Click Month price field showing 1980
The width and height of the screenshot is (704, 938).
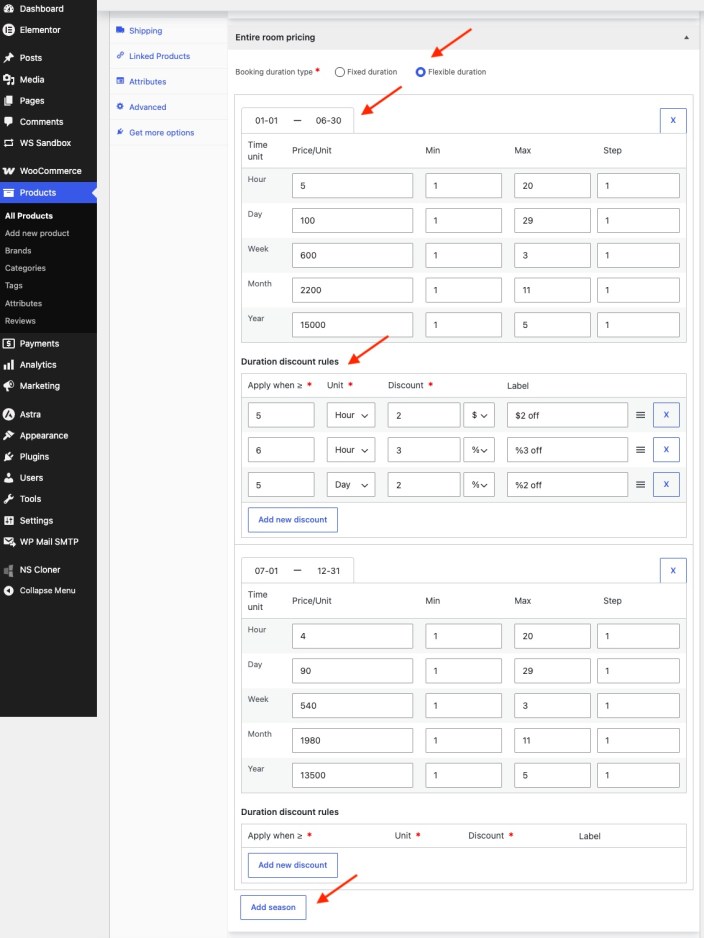tap(352, 741)
